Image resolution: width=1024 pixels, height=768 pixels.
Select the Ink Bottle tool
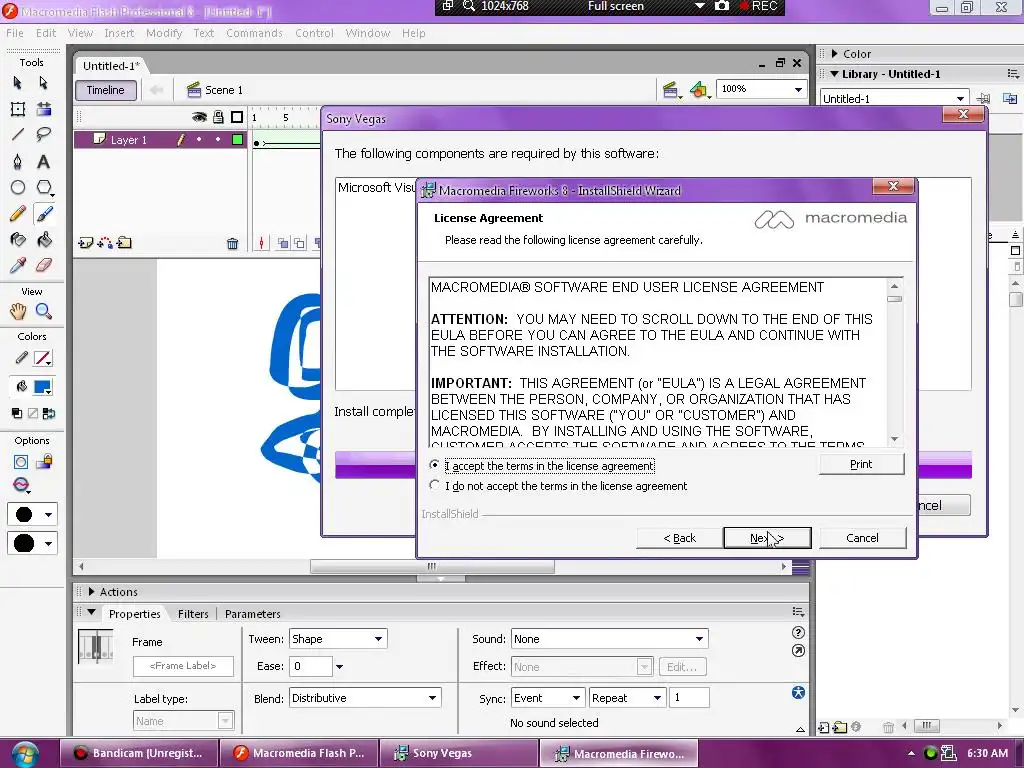coord(18,240)
